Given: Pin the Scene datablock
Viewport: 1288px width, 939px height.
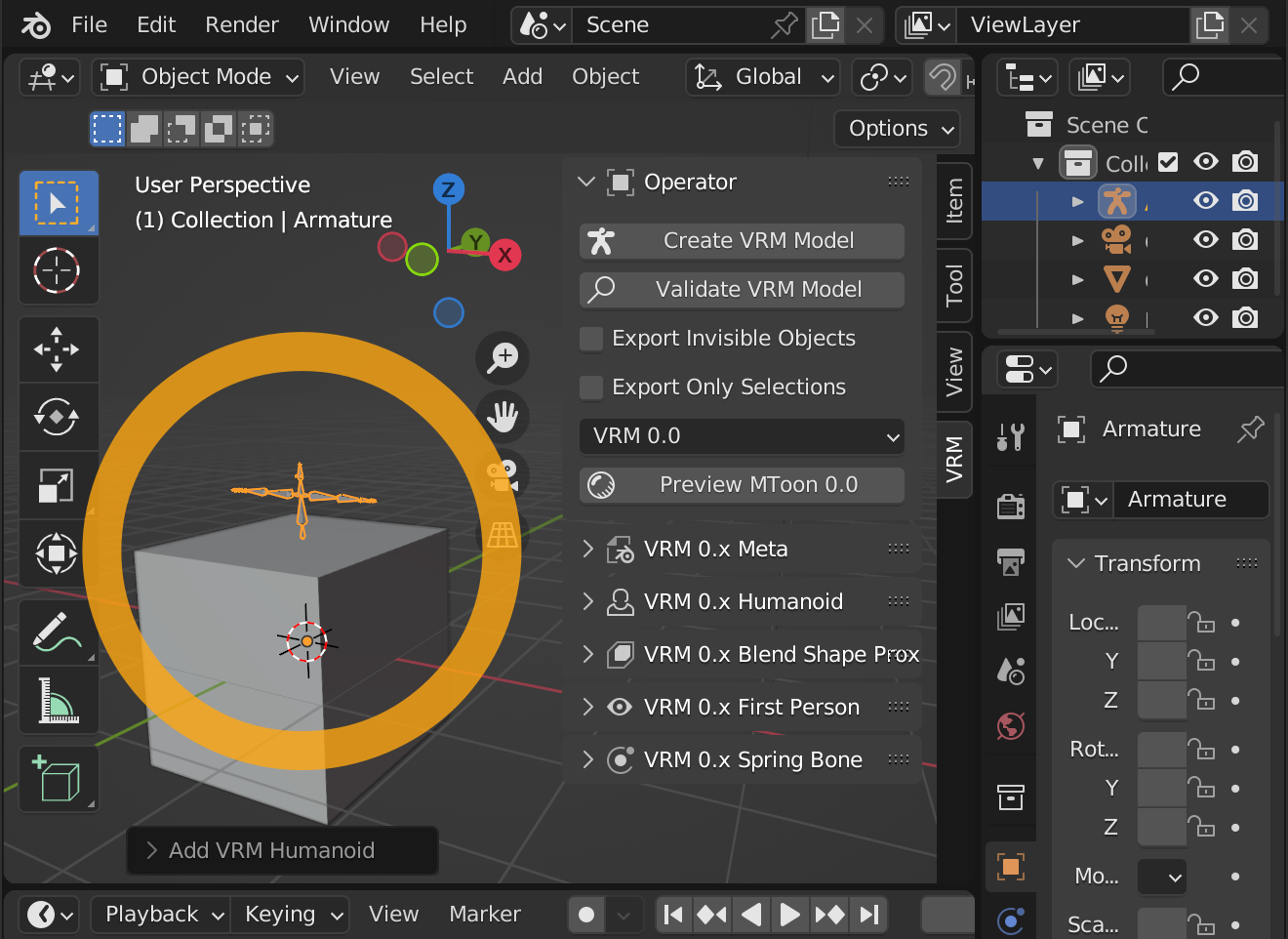Looking at the screenshot, I should [784, 25].
